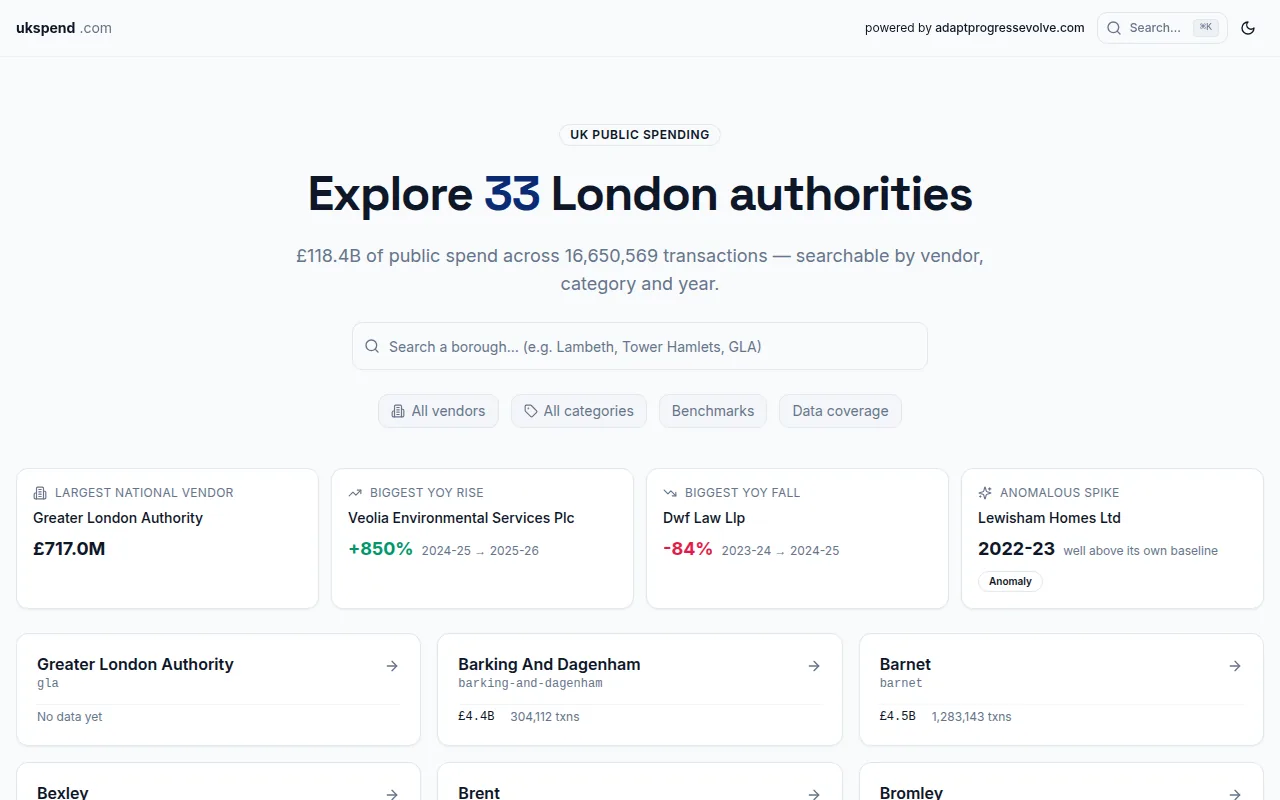The width and height of the screenshot is (1280, 800).
Task: Click the ⌘K shortcut badge
Action: [1205, 28]
